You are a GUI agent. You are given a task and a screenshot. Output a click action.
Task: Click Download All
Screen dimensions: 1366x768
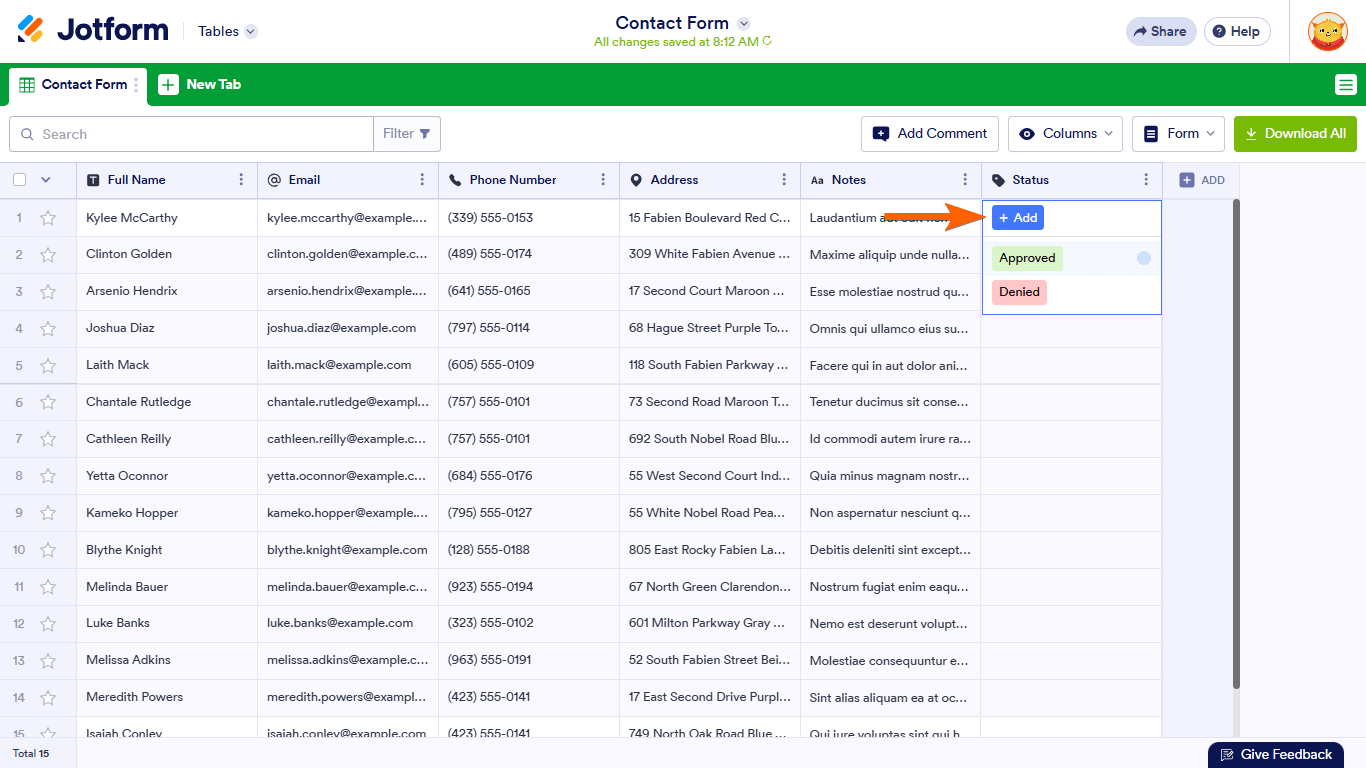(1295, 134)
